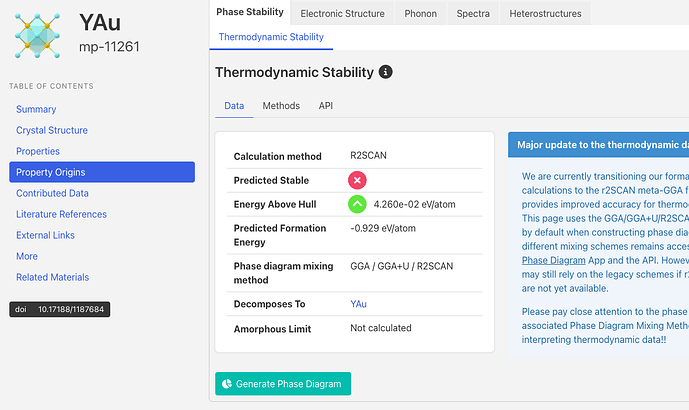
Task: Click the R2SCAN calculation method value
Action: (x=368, y=156)
